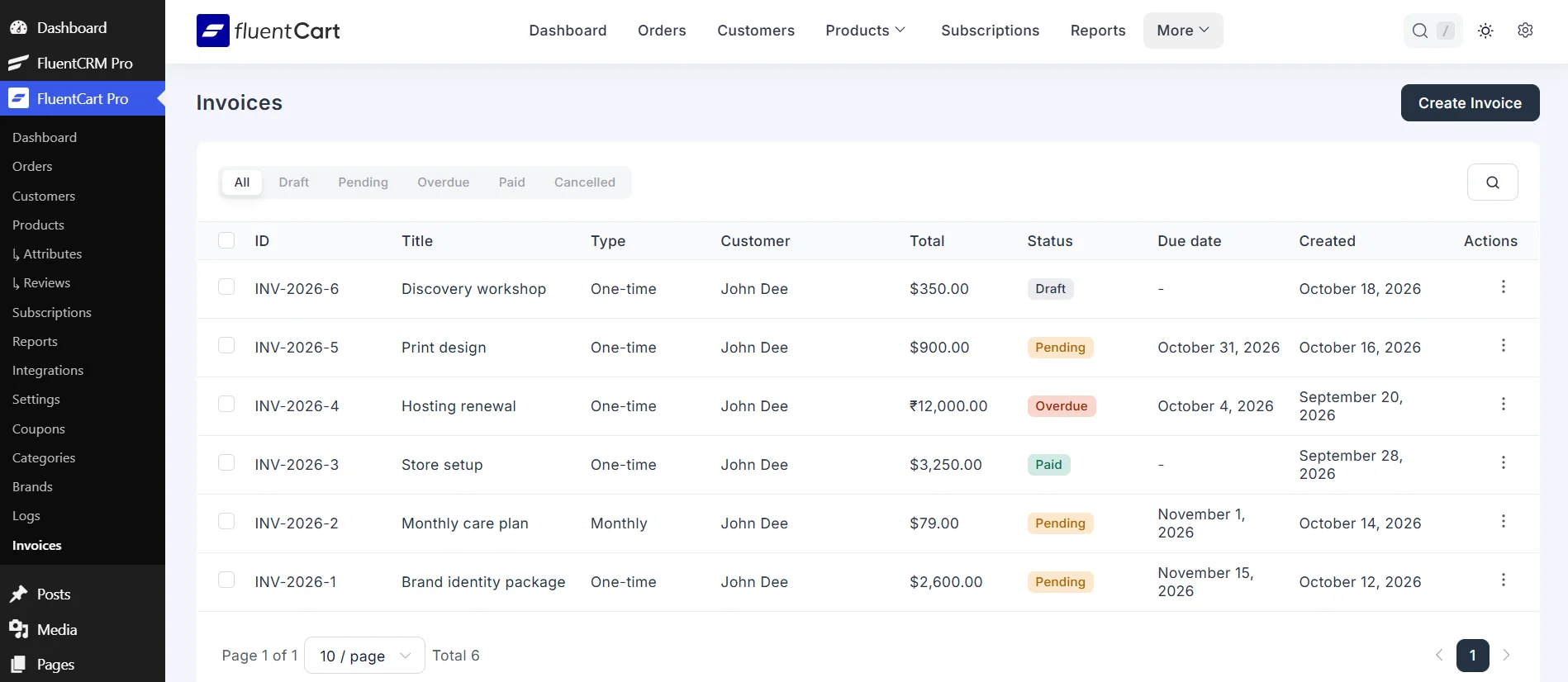Click the Create Invoice button
The width and height of the screenshot is (1568, 682).
(x=1470, y=103)
